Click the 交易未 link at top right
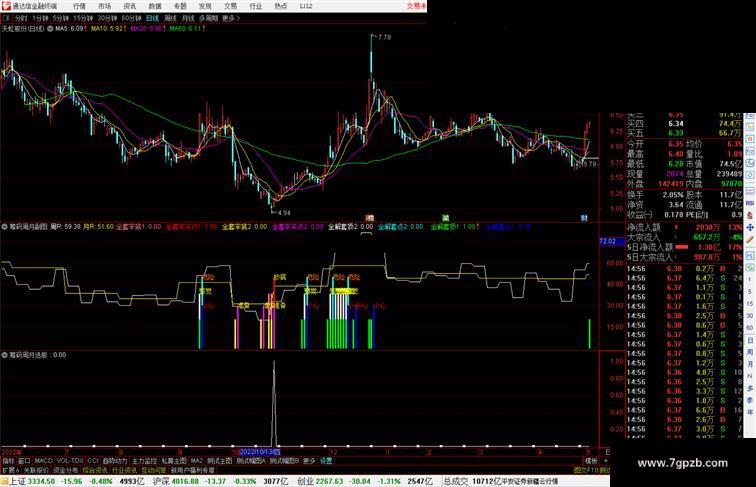Viewport: 756px width, 487px height. click(x=417, y=6)
